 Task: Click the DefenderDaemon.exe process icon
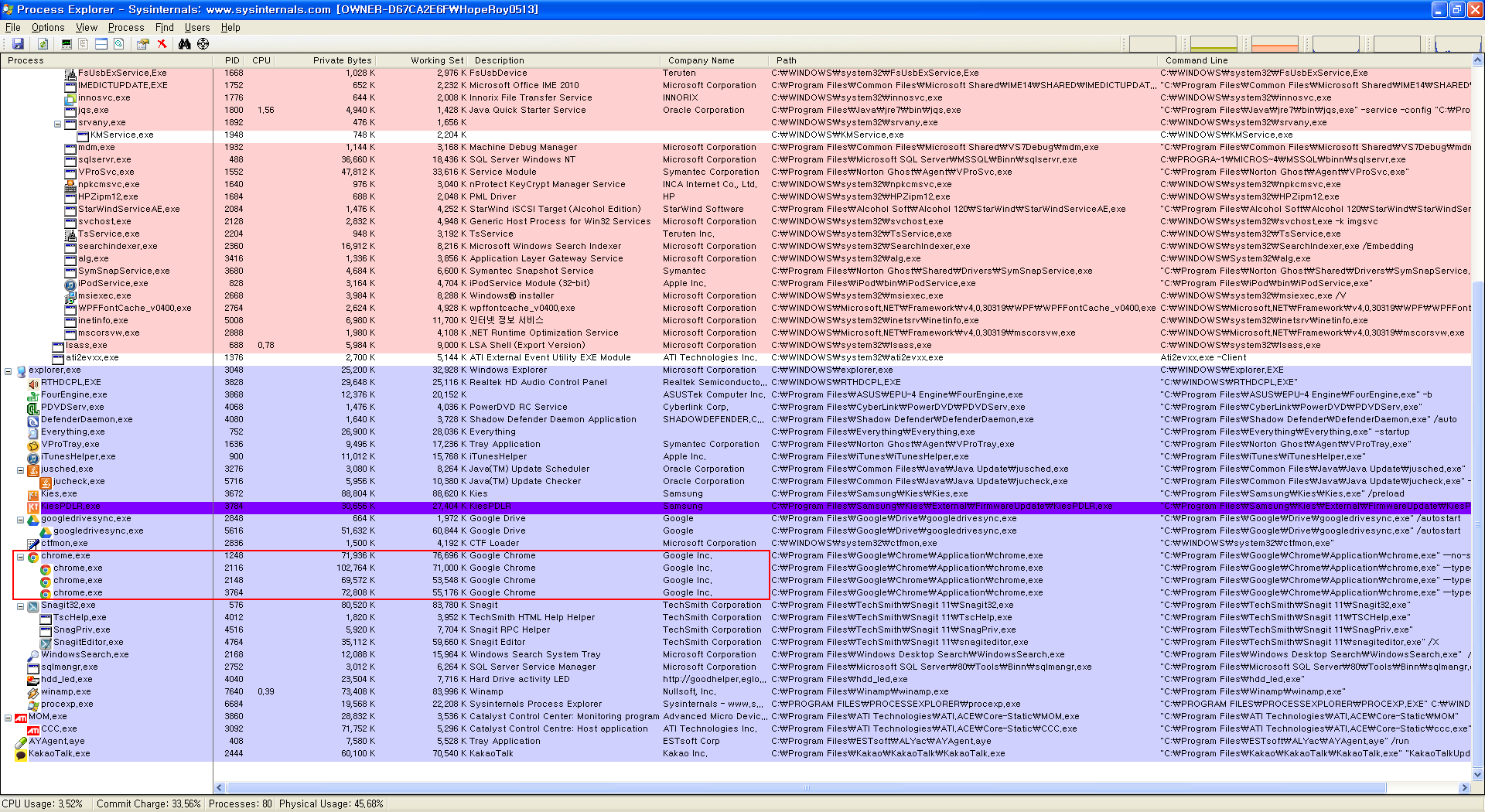[33, 420]
